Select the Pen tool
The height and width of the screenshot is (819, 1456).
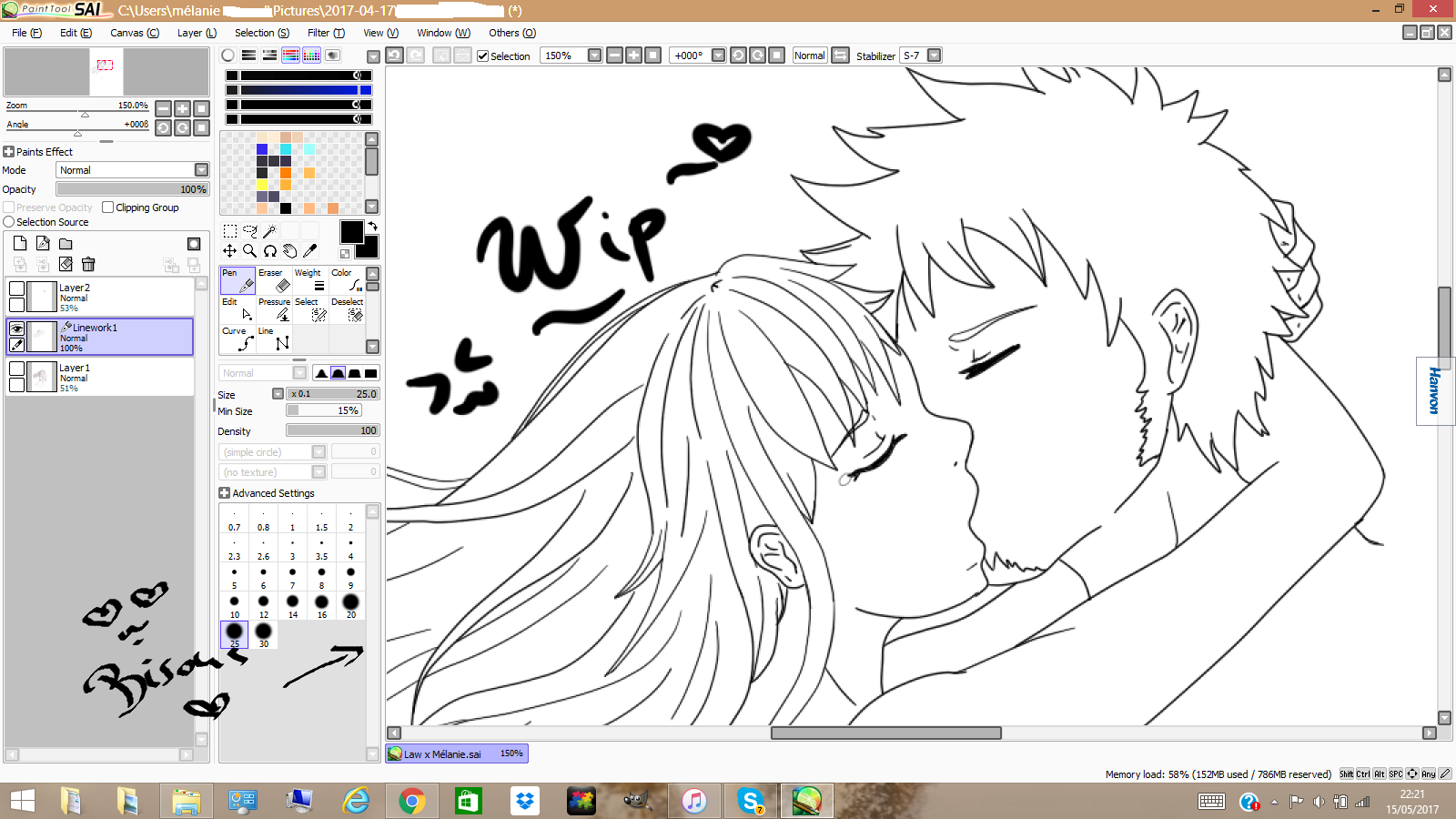click(238, 280)
